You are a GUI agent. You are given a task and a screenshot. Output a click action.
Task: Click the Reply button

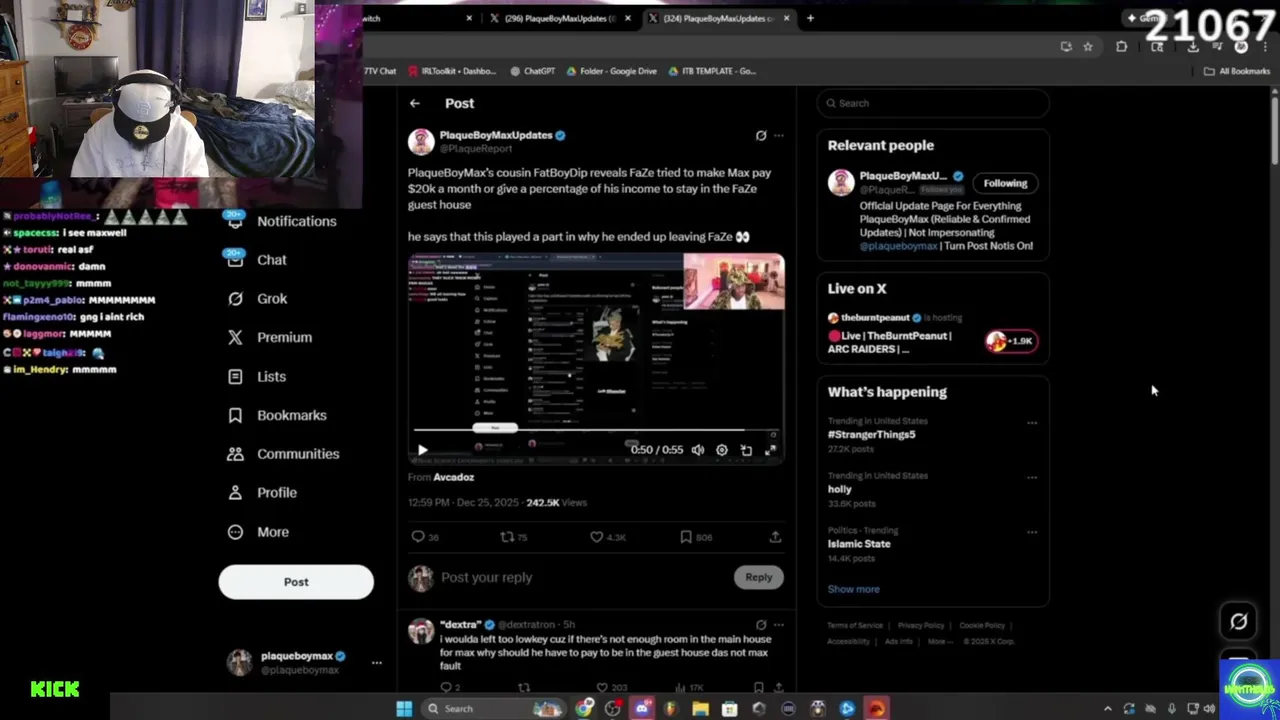point(759,577)
